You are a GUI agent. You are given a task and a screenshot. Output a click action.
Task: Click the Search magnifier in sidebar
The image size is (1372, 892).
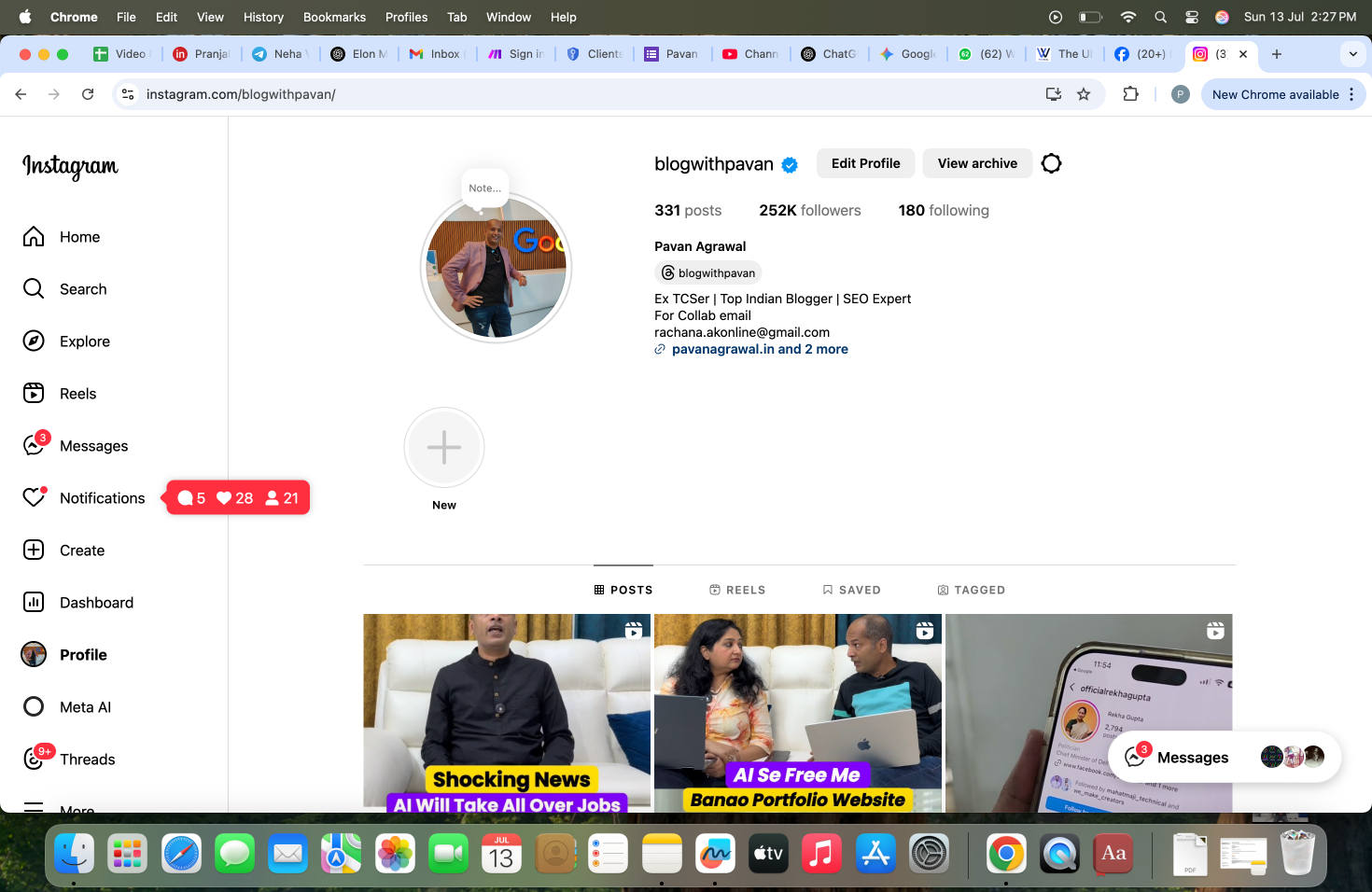click(x=34, y=289)
